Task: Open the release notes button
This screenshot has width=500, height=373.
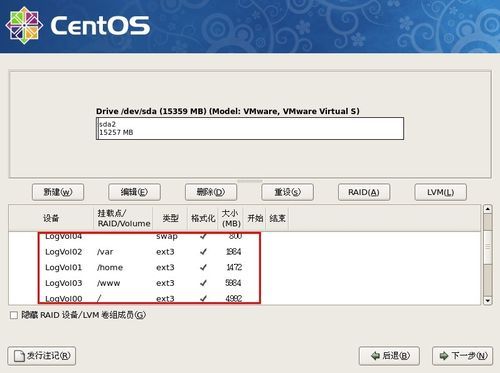Action: click(x=42, y=356)
